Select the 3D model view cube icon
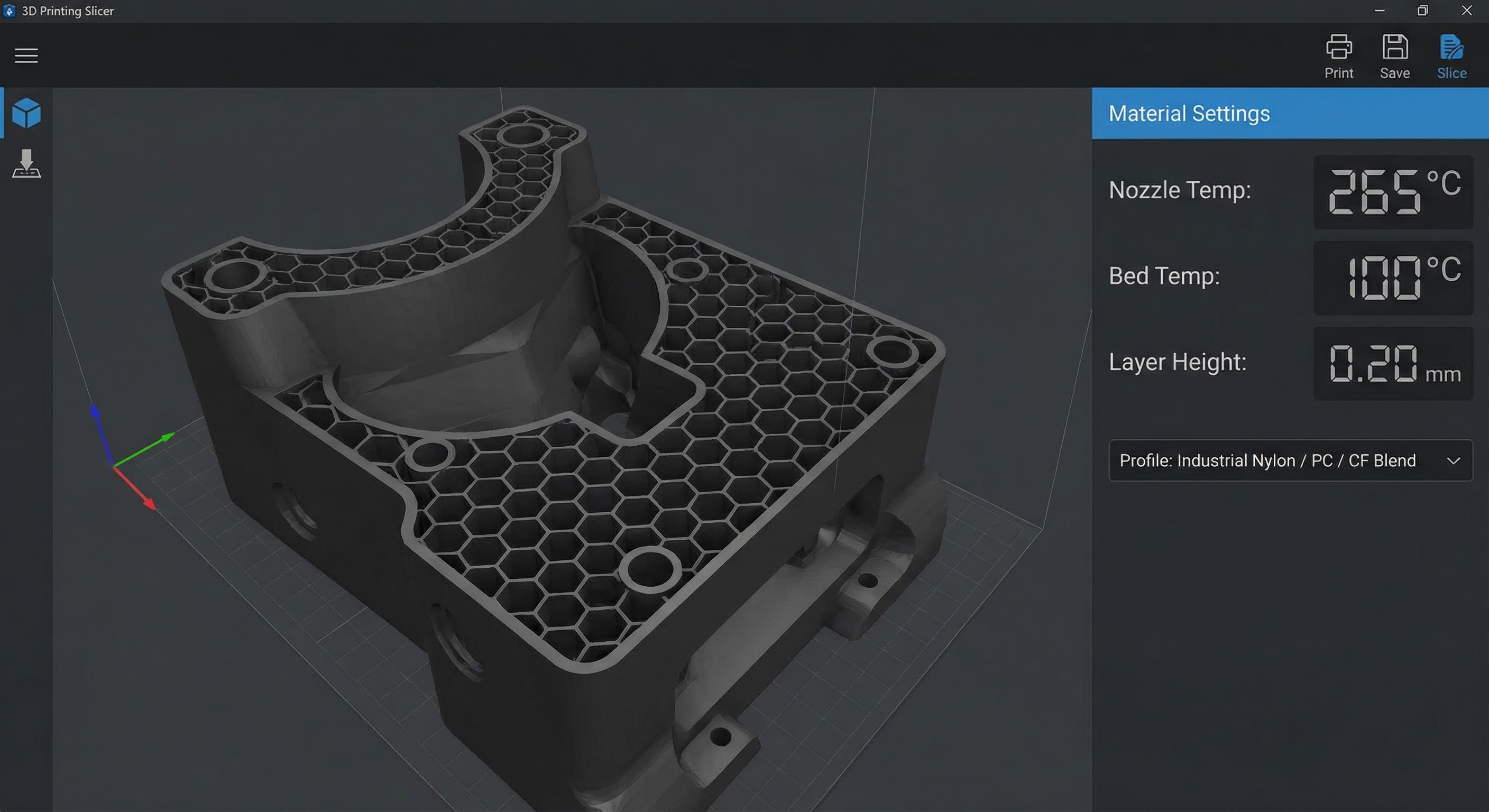The image size is (1489, 812). (25, 113)
